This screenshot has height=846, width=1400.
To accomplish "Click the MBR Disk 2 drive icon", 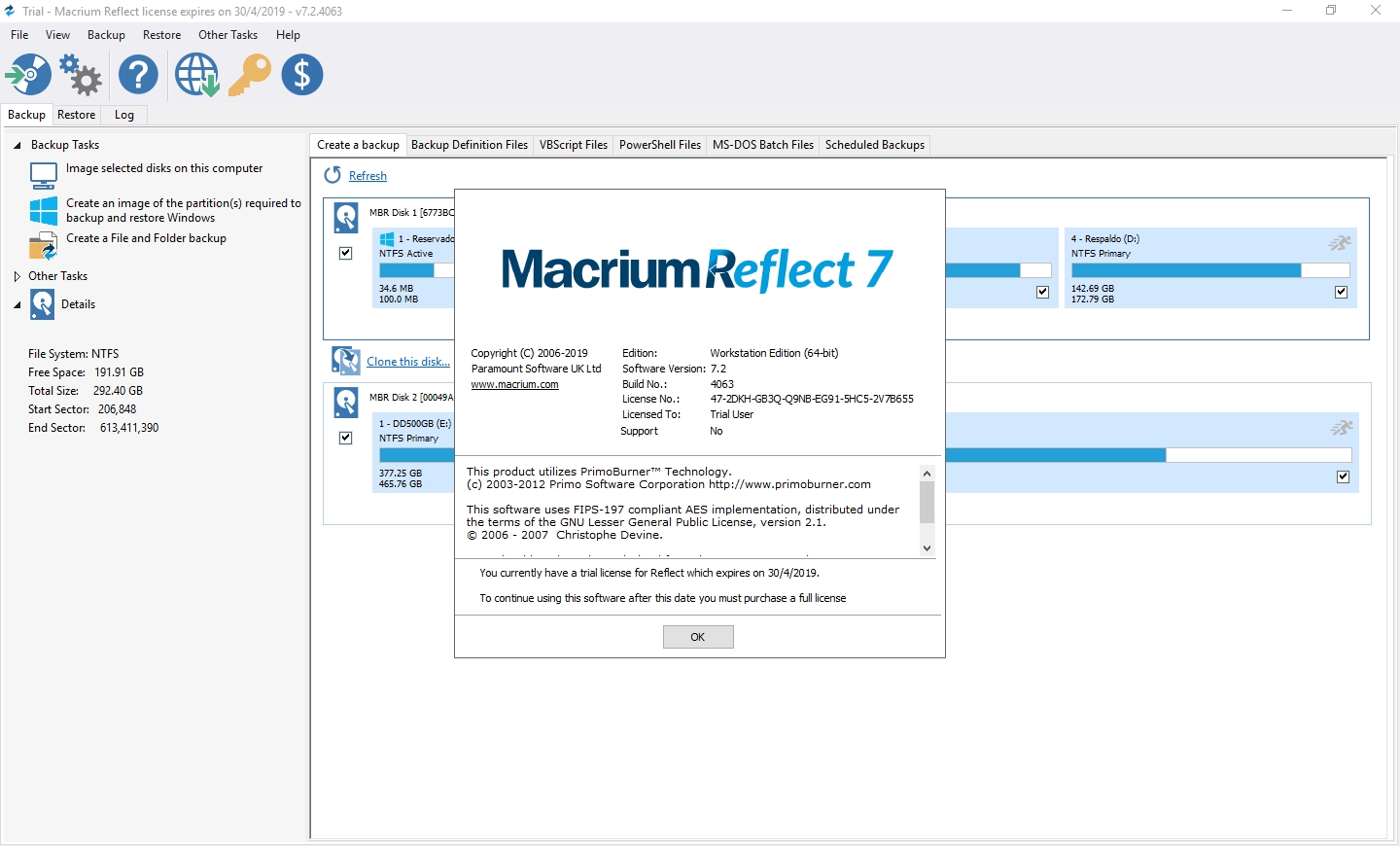I will pyautogui.click(x=346, y=402).
